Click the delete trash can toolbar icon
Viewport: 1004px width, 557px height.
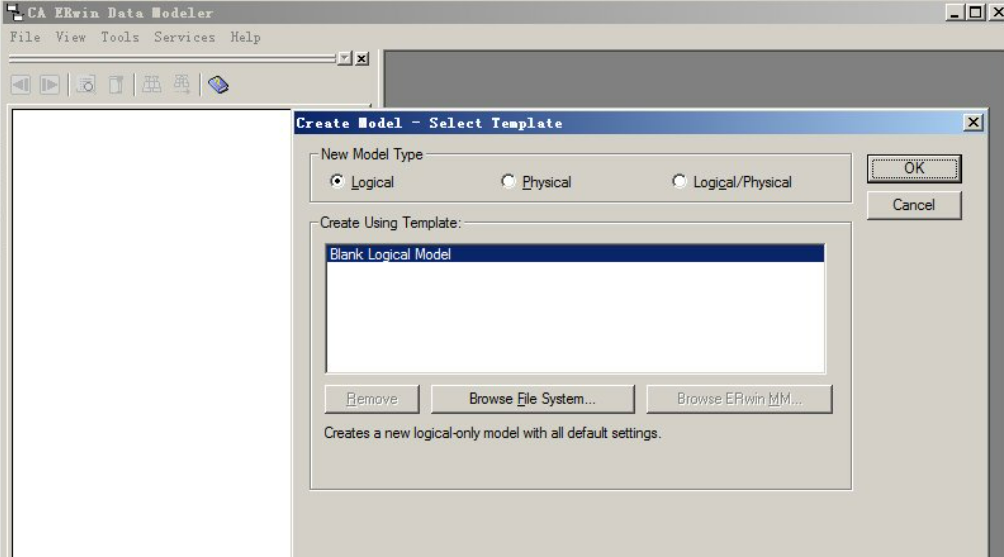tap(116, 85)
